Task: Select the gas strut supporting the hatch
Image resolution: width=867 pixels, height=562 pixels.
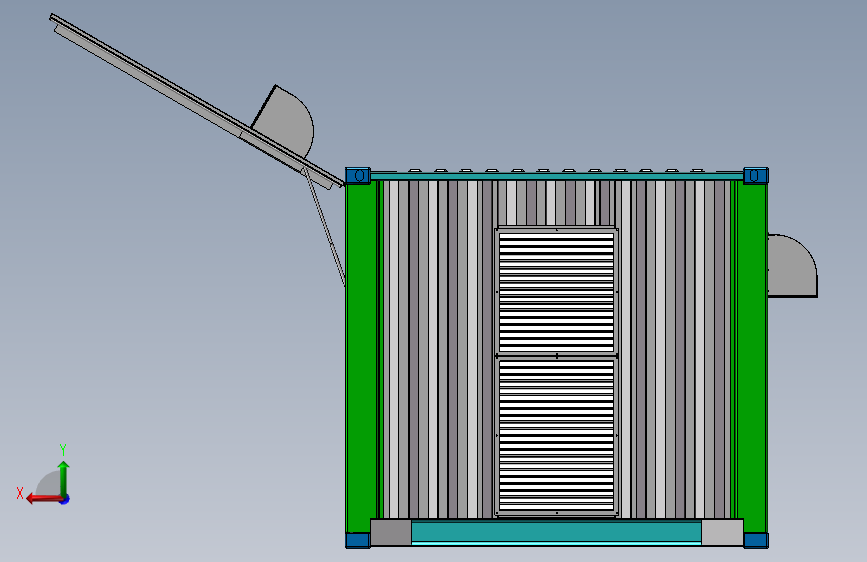Action: pyautogui.click(x=325, y=228)
